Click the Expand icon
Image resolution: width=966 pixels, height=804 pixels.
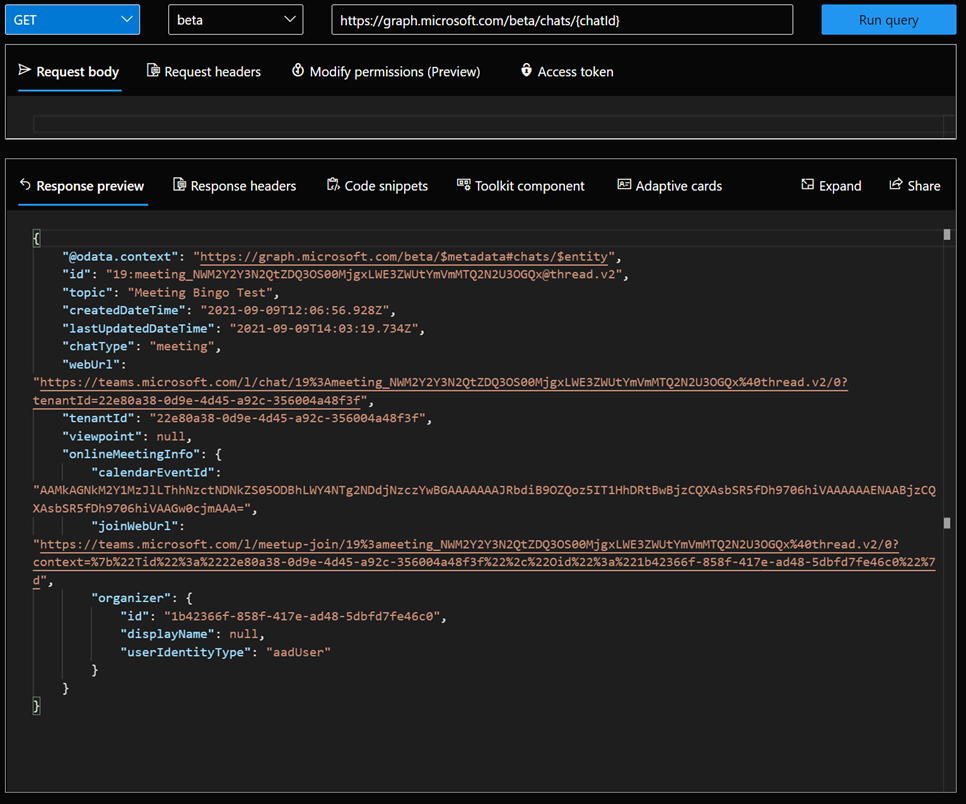807,184
